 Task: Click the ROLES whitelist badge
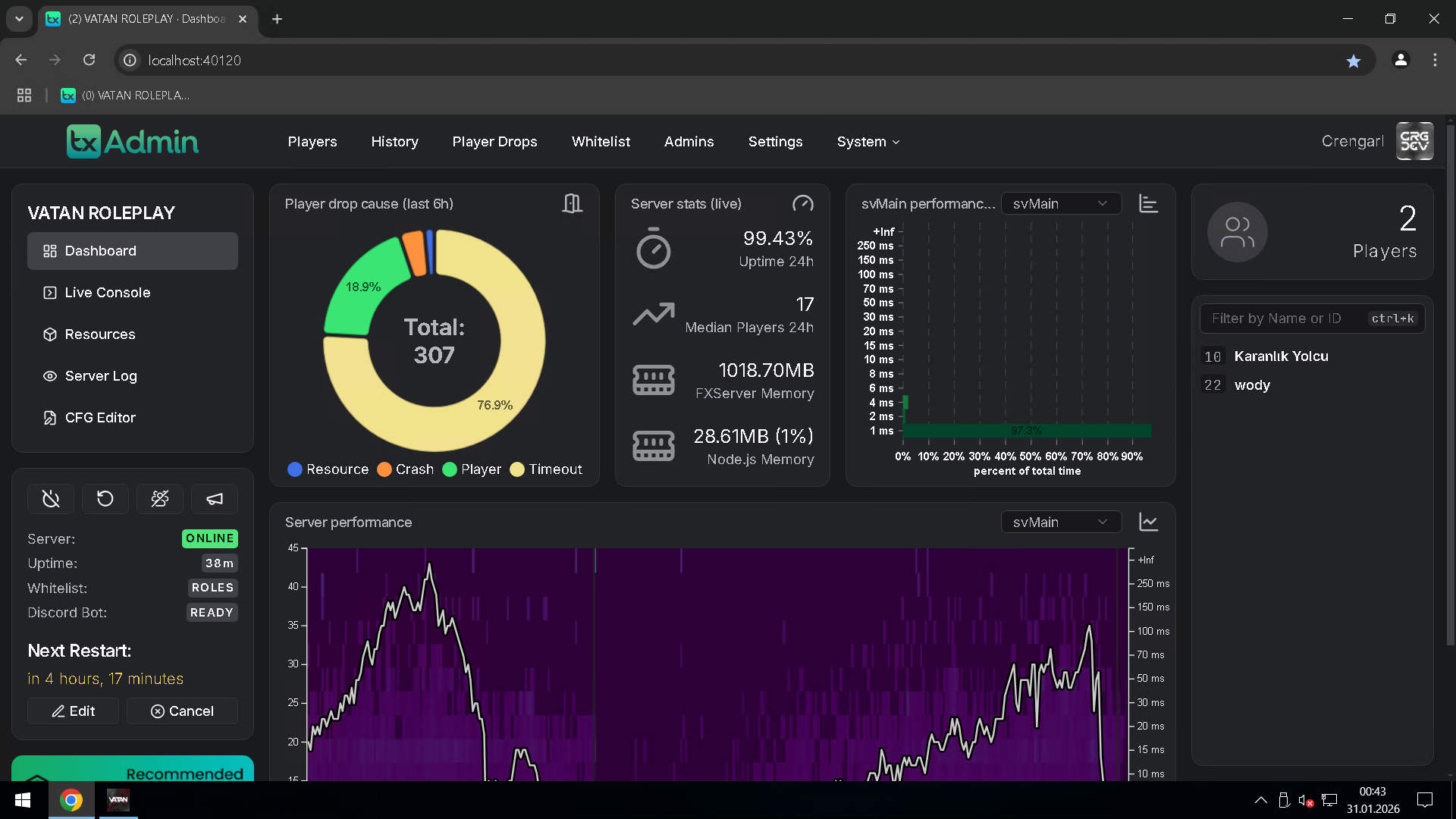click(212, 588)
